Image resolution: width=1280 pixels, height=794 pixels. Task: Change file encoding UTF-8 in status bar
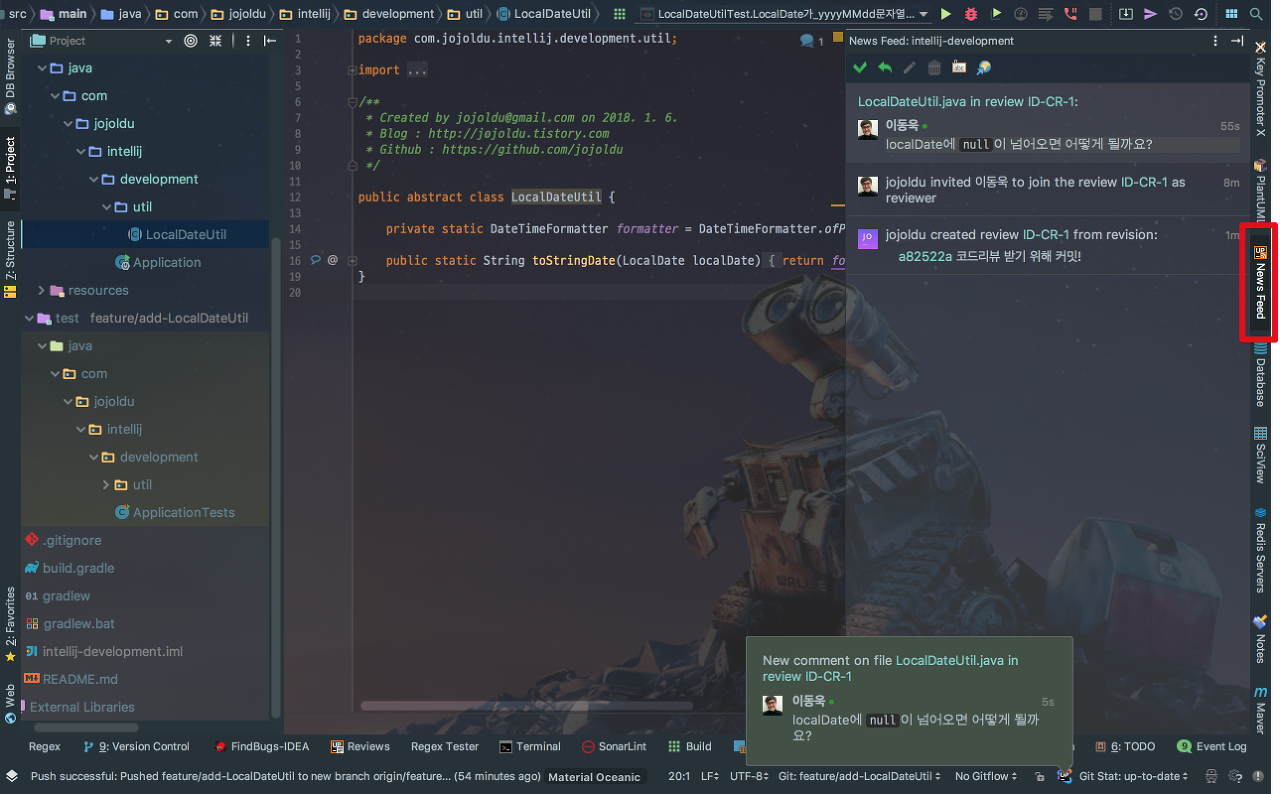pyautogui.click(x=749, y=776)
